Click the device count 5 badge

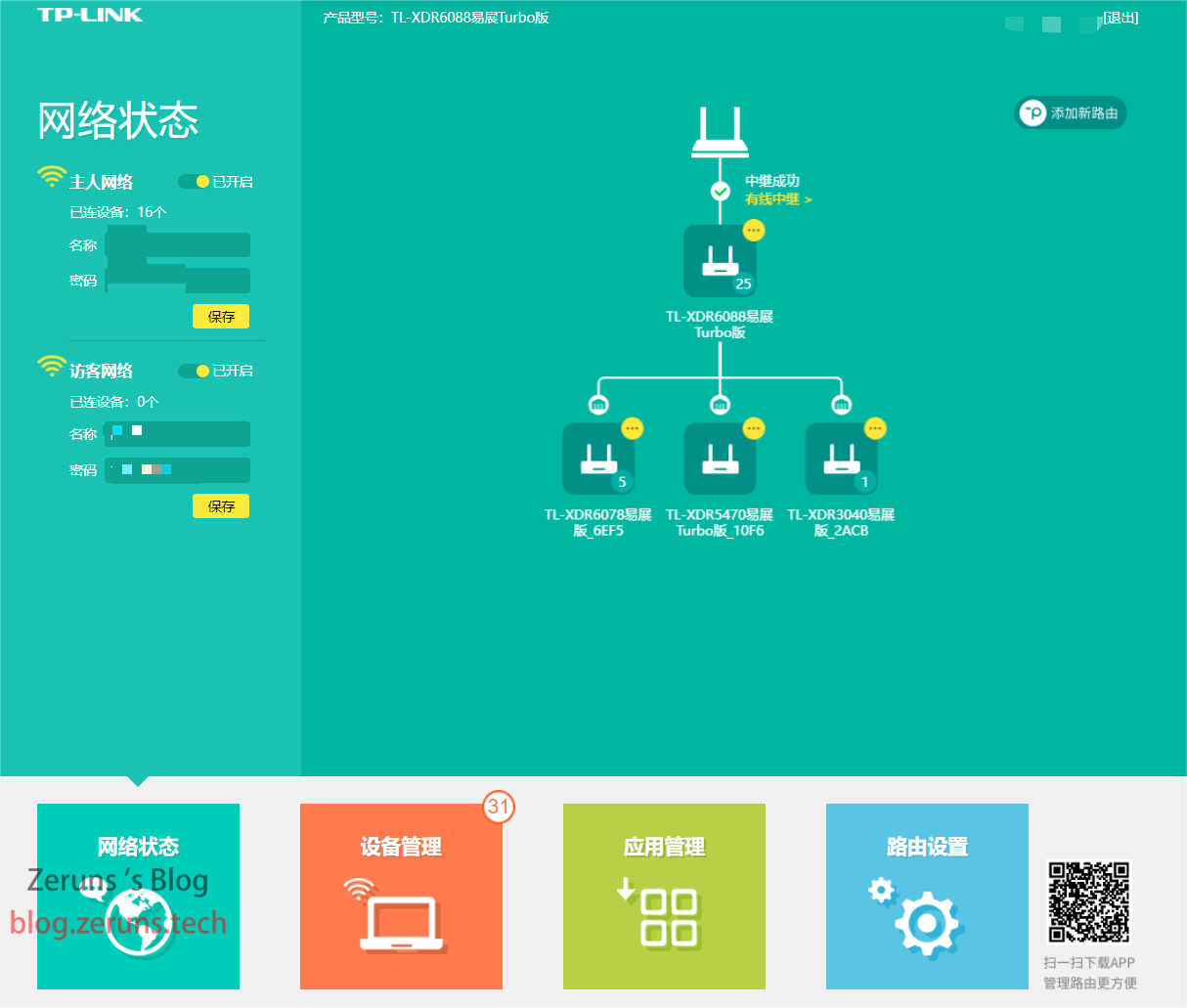pyautogui.click(x=622, y=482)
